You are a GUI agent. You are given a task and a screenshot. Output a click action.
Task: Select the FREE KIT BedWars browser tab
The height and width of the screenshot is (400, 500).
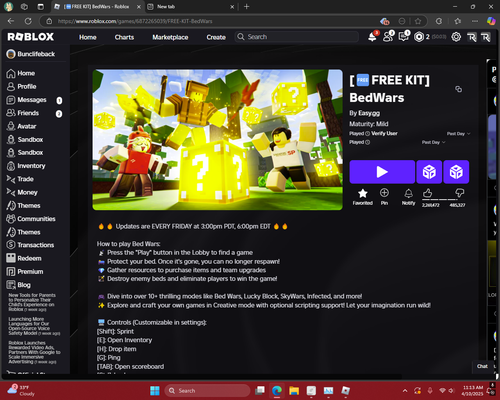point(97,6)
